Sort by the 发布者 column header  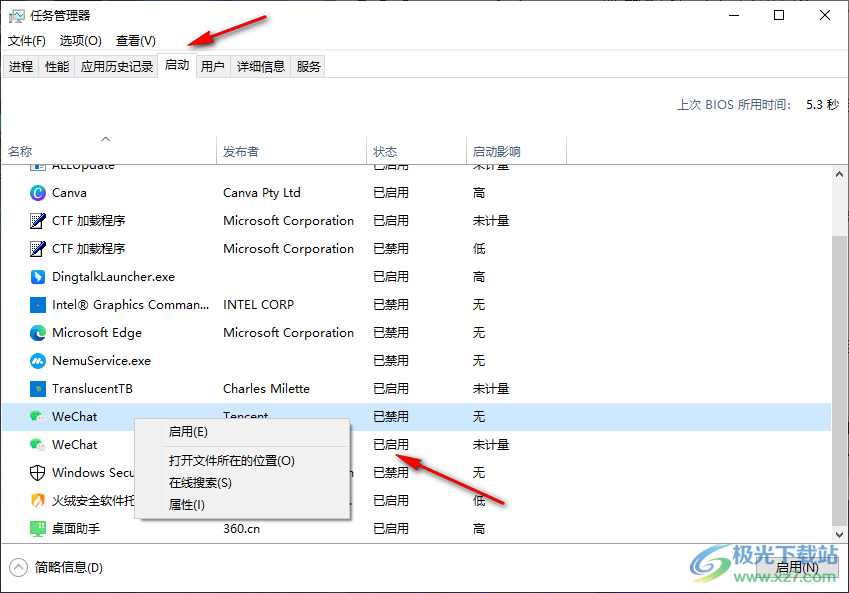(292, 149)
